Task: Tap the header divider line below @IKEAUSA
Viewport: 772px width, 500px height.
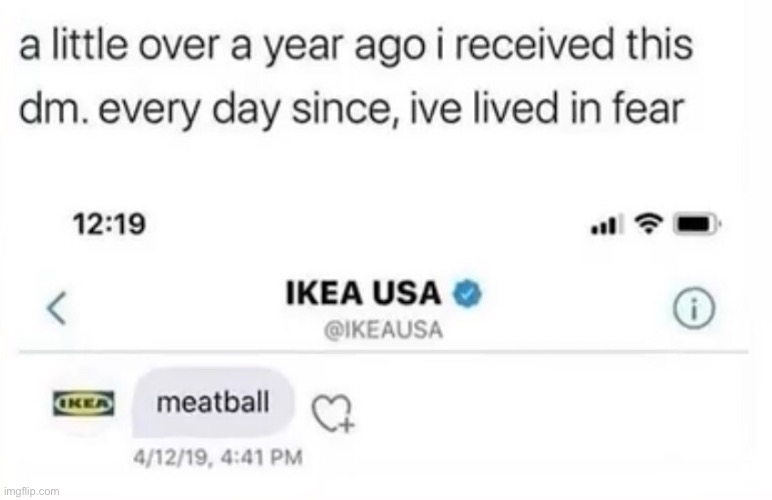Action: click(x=384, y=352)
